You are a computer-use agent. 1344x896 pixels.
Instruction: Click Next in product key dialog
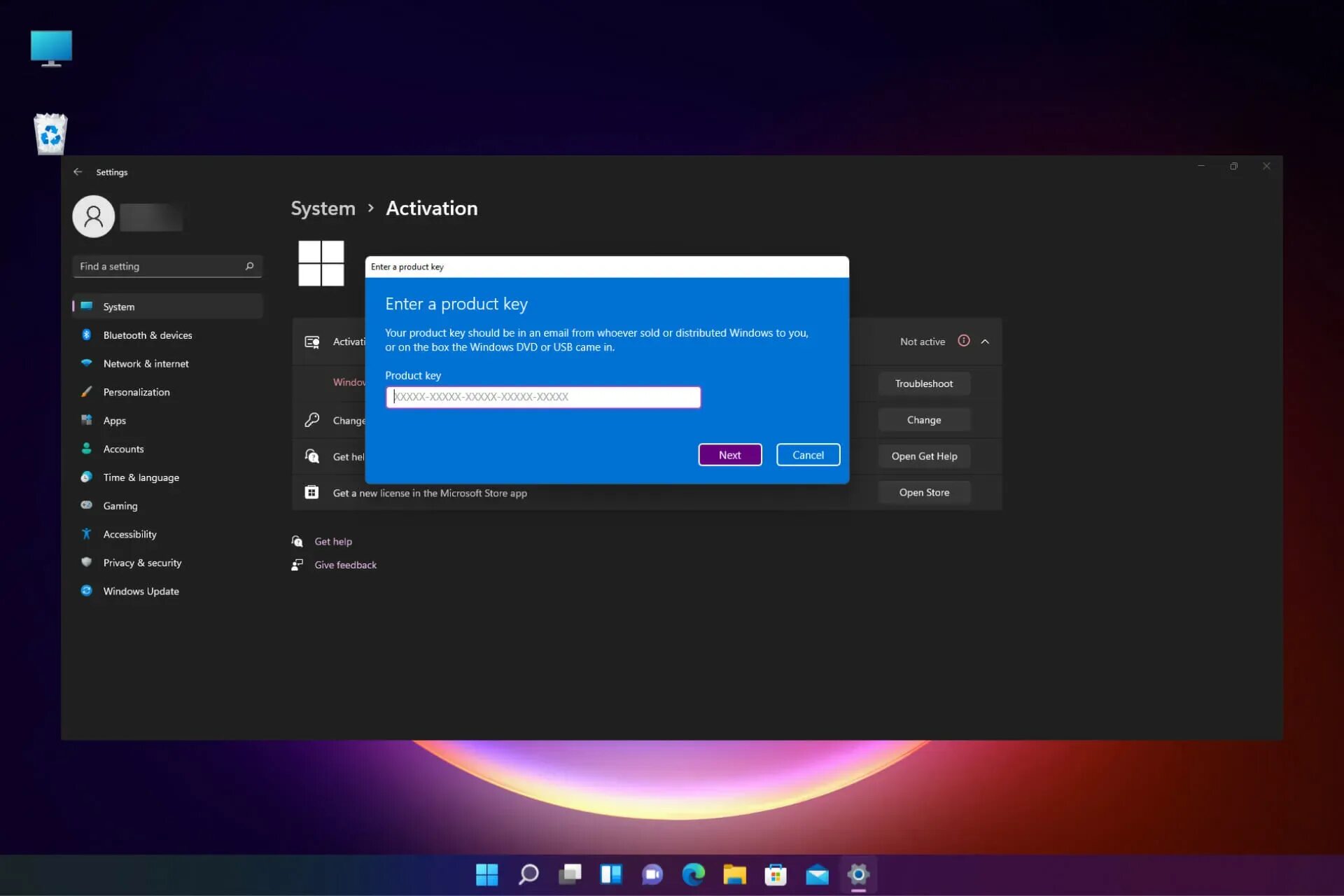coord(729,455)
